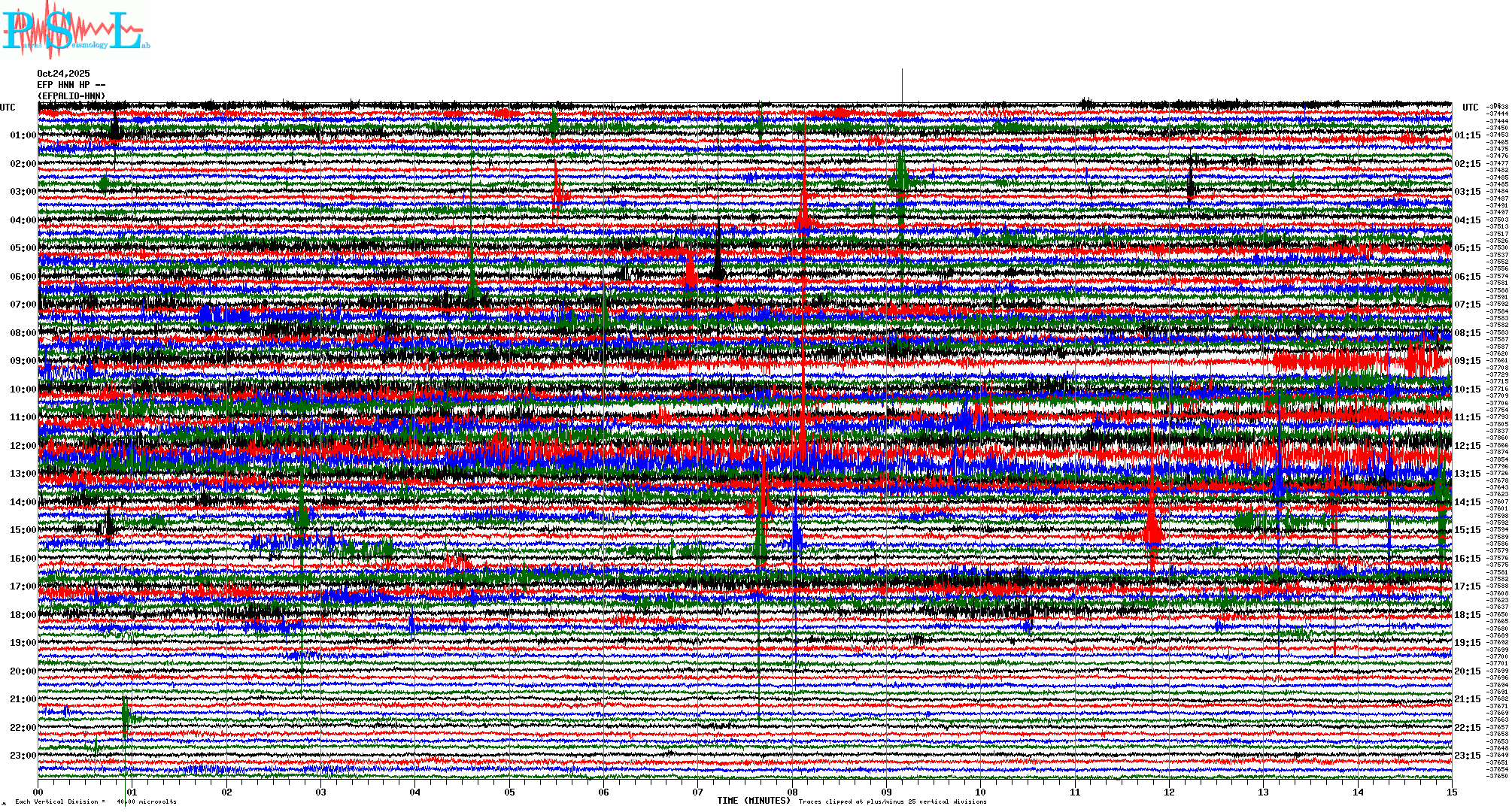Viewport: 1512px width, 812px height.
Task: Click the left UTC axis label
Action: click(x=8, y=108)
